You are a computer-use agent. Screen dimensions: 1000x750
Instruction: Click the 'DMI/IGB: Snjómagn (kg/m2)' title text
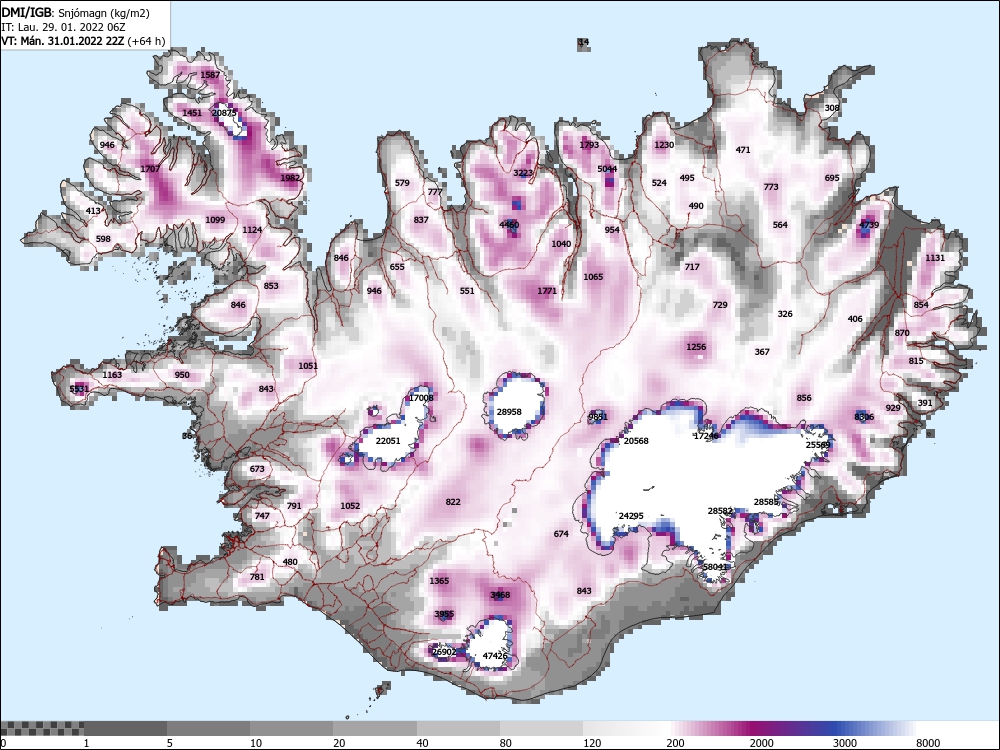click(75, 13)
